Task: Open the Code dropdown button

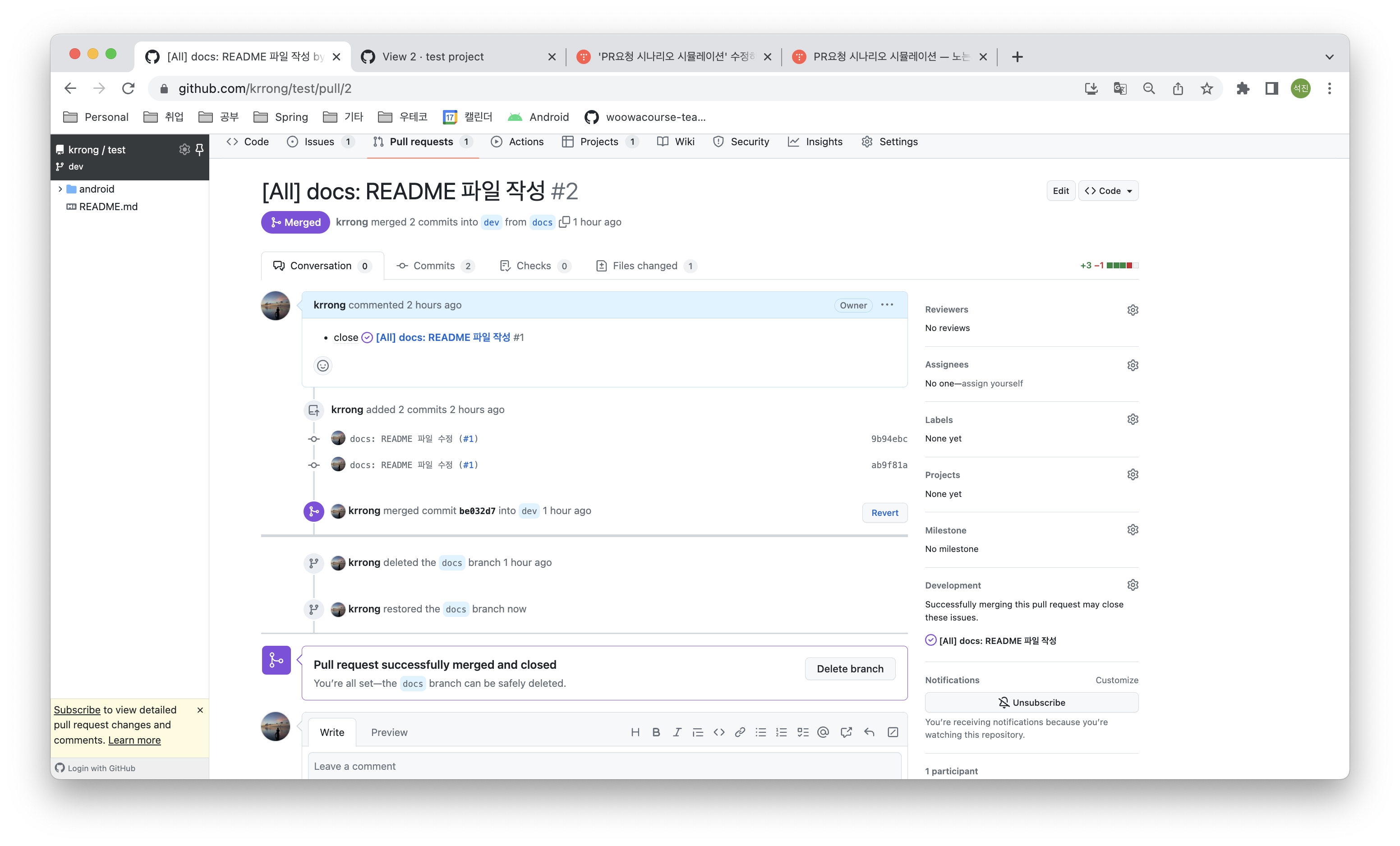Action: click(1108, 191)
